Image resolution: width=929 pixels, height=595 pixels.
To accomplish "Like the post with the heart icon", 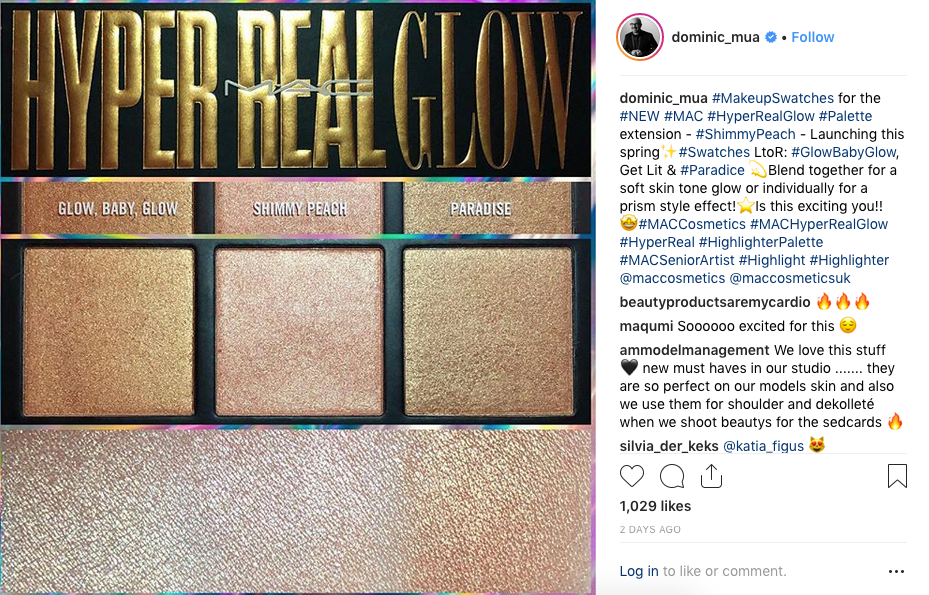I will 632,476.
